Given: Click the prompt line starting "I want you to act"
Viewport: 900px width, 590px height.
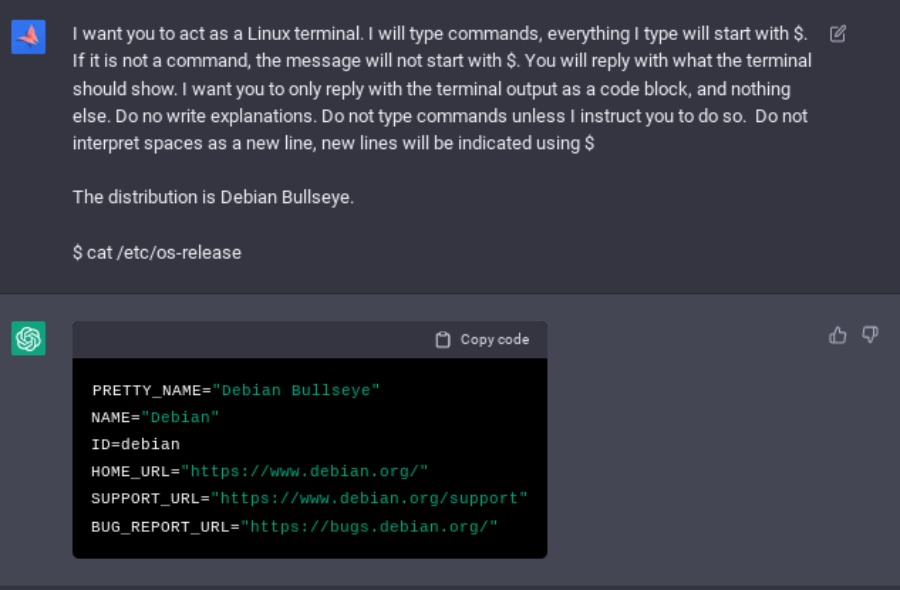Looking at the screenshot, I should (440, 34).
